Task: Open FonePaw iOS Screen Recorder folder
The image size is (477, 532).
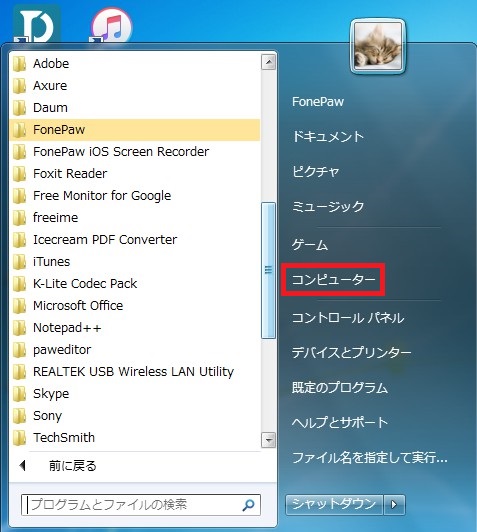Action: (x=121, y=152)
